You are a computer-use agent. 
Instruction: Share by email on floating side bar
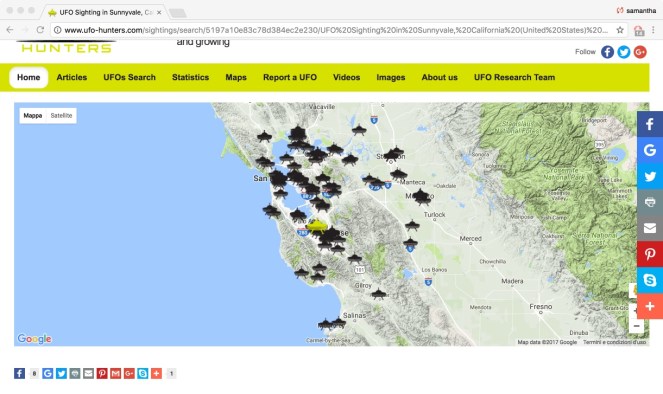650,228
